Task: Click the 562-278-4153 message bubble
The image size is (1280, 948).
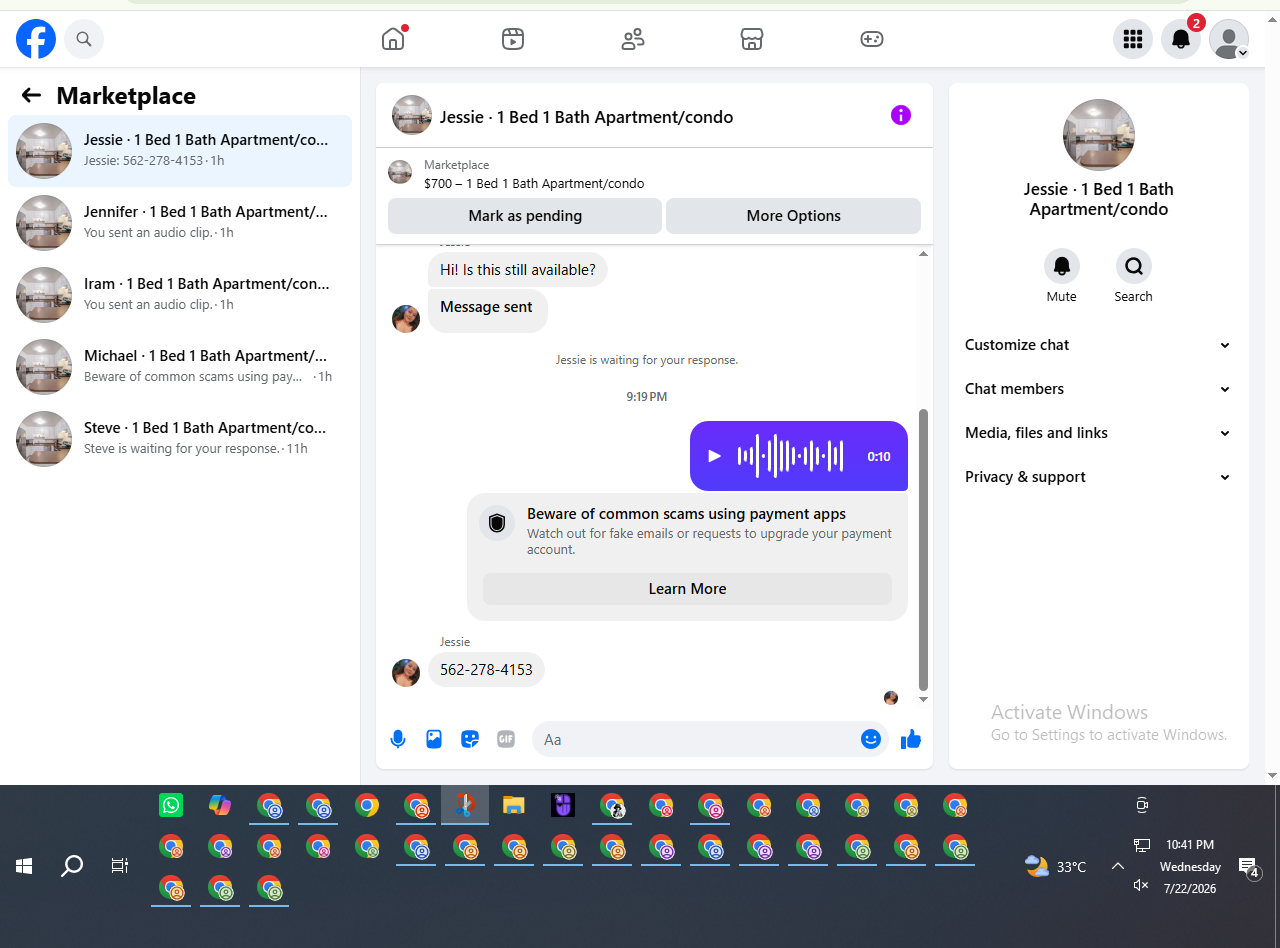Action: (486, 670)
